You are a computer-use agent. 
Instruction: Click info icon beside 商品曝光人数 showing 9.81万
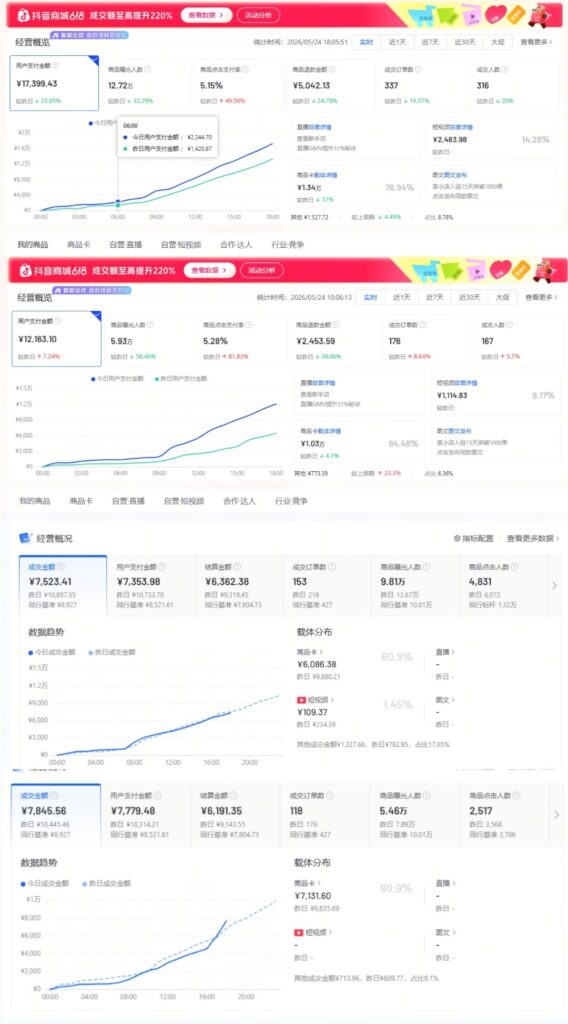pos(424,567)
